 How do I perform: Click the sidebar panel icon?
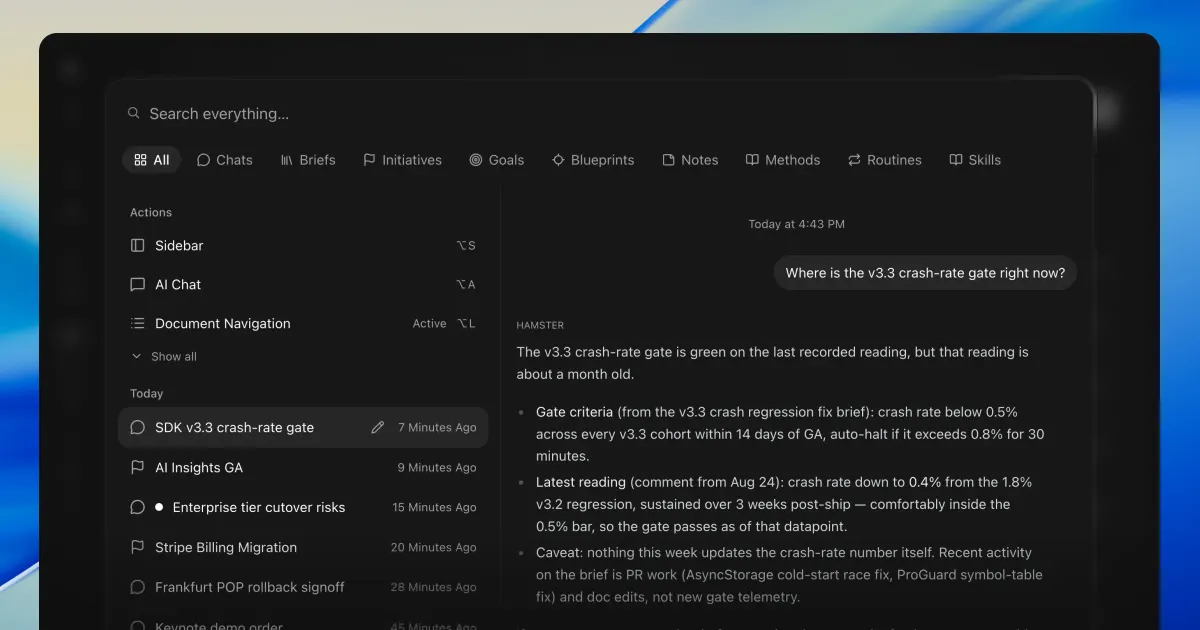click(138, 245)
